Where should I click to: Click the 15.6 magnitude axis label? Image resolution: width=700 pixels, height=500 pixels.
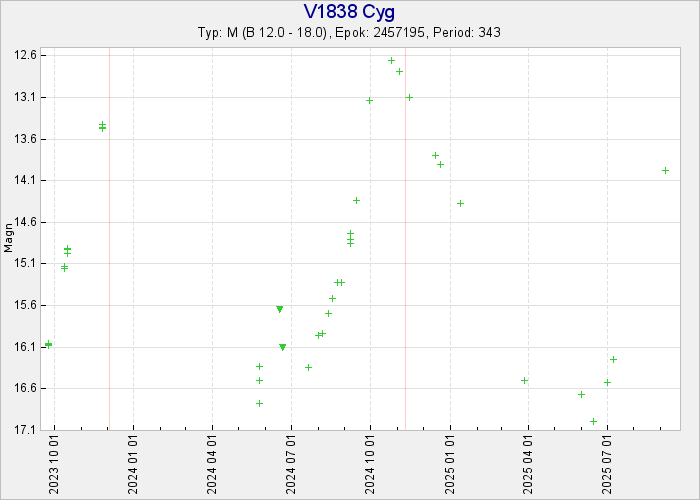point(25,305)
